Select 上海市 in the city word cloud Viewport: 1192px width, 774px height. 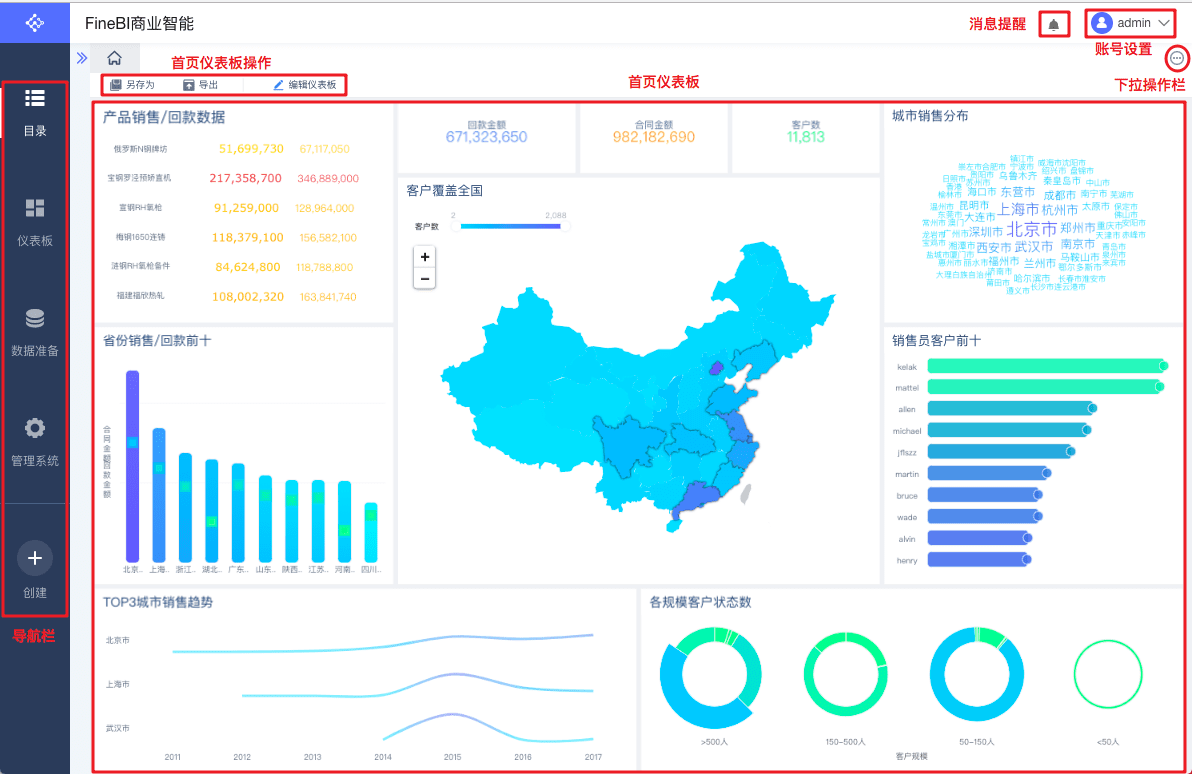tap(1019, 209)
